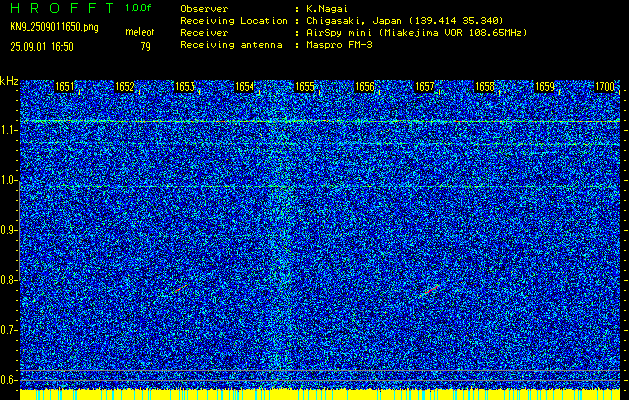629x400 pixels.
Task: Click the meteor count value 79
Action: coord(146,47)
